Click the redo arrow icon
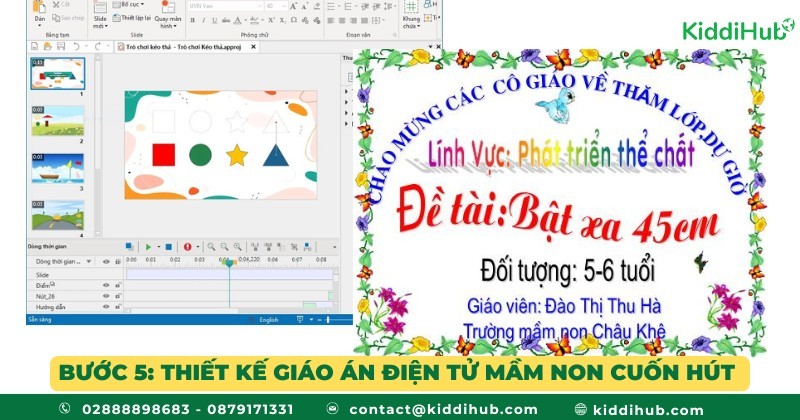The image size is (800, 420). (98, 46)
